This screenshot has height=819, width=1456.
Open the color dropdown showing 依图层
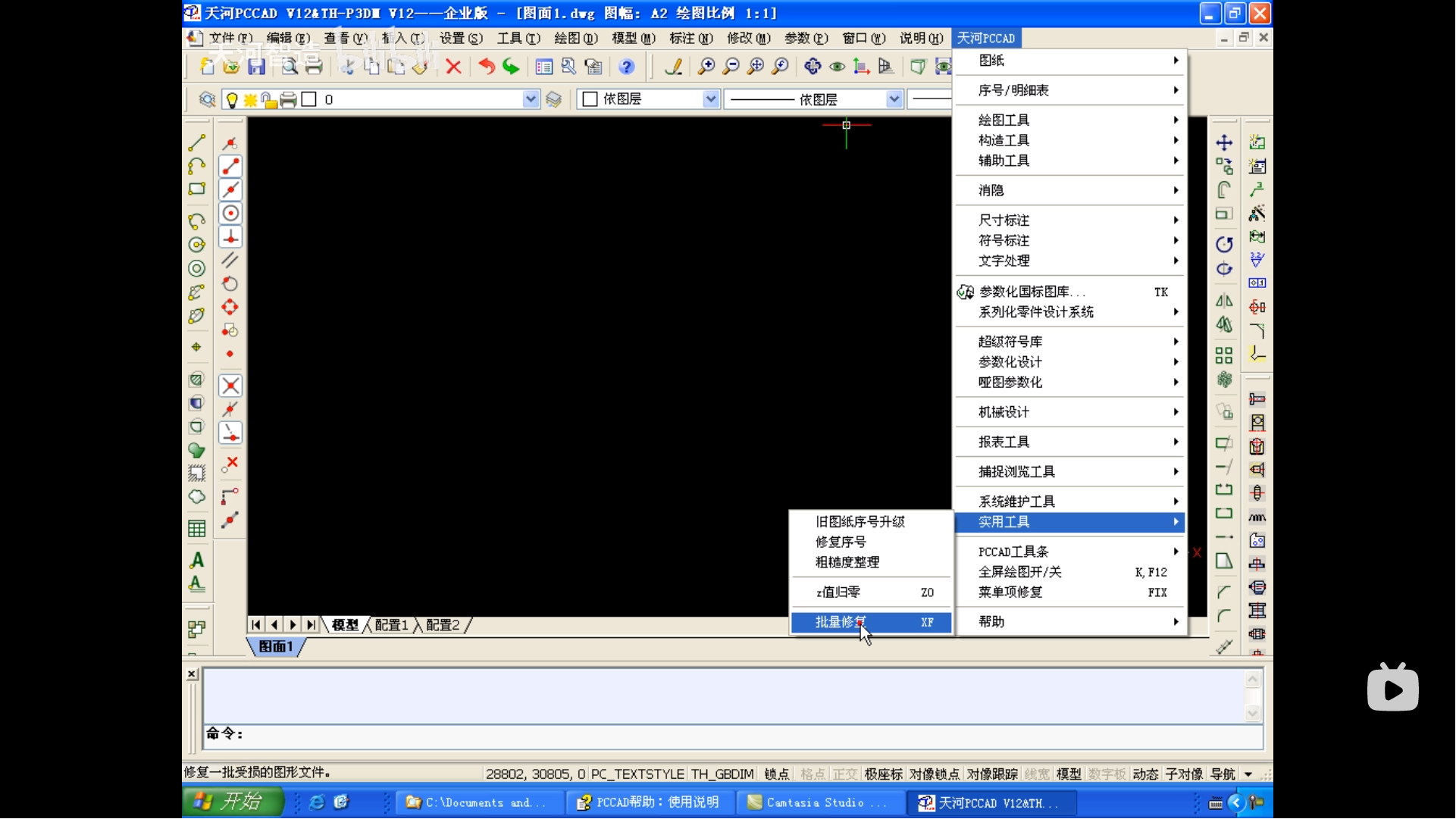(711, 99)
